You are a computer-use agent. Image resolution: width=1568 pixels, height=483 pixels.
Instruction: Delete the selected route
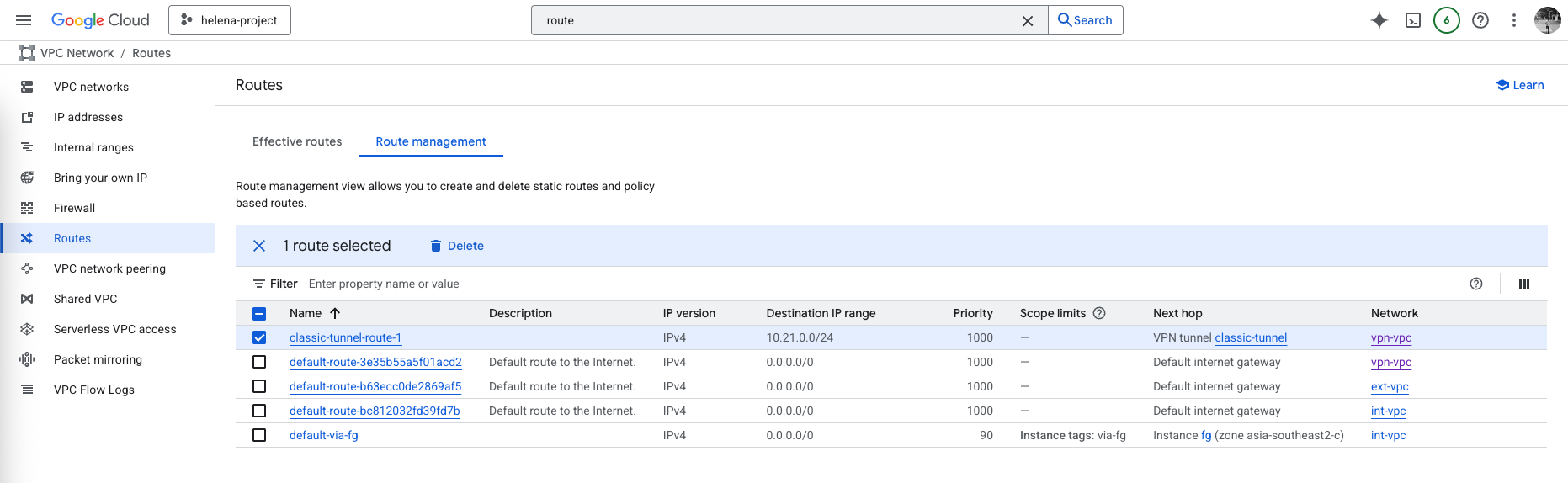point(457,246)
